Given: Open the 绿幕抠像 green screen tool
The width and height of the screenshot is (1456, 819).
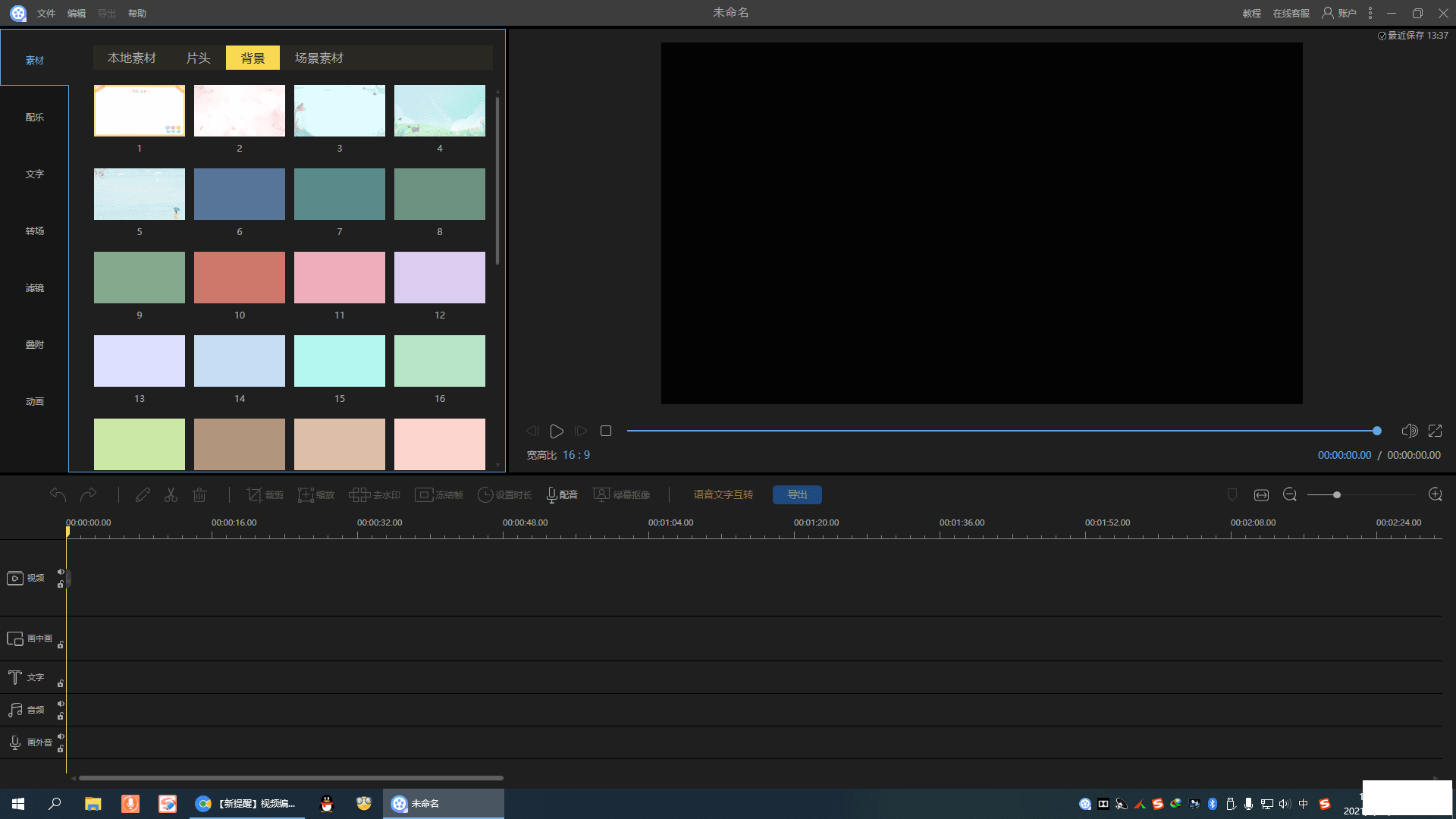Looking at the screenshot, I should 622,494.
